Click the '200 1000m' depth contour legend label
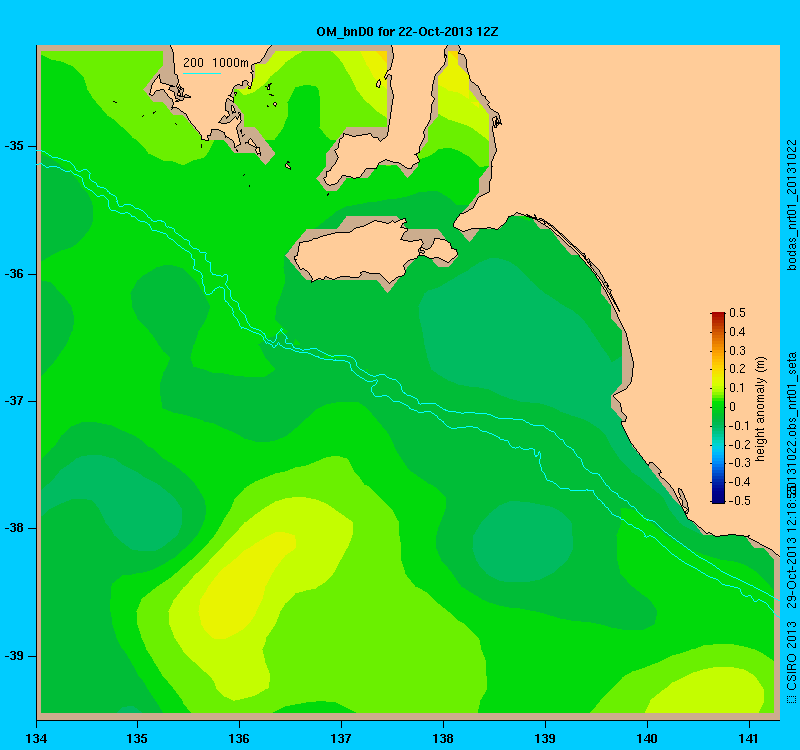The image size is (800, 750). (216, 63)
